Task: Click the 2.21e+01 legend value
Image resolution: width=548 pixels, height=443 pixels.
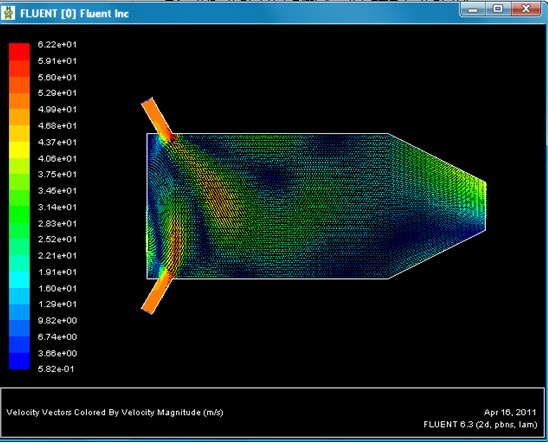Action: click(x=57, y=256)
